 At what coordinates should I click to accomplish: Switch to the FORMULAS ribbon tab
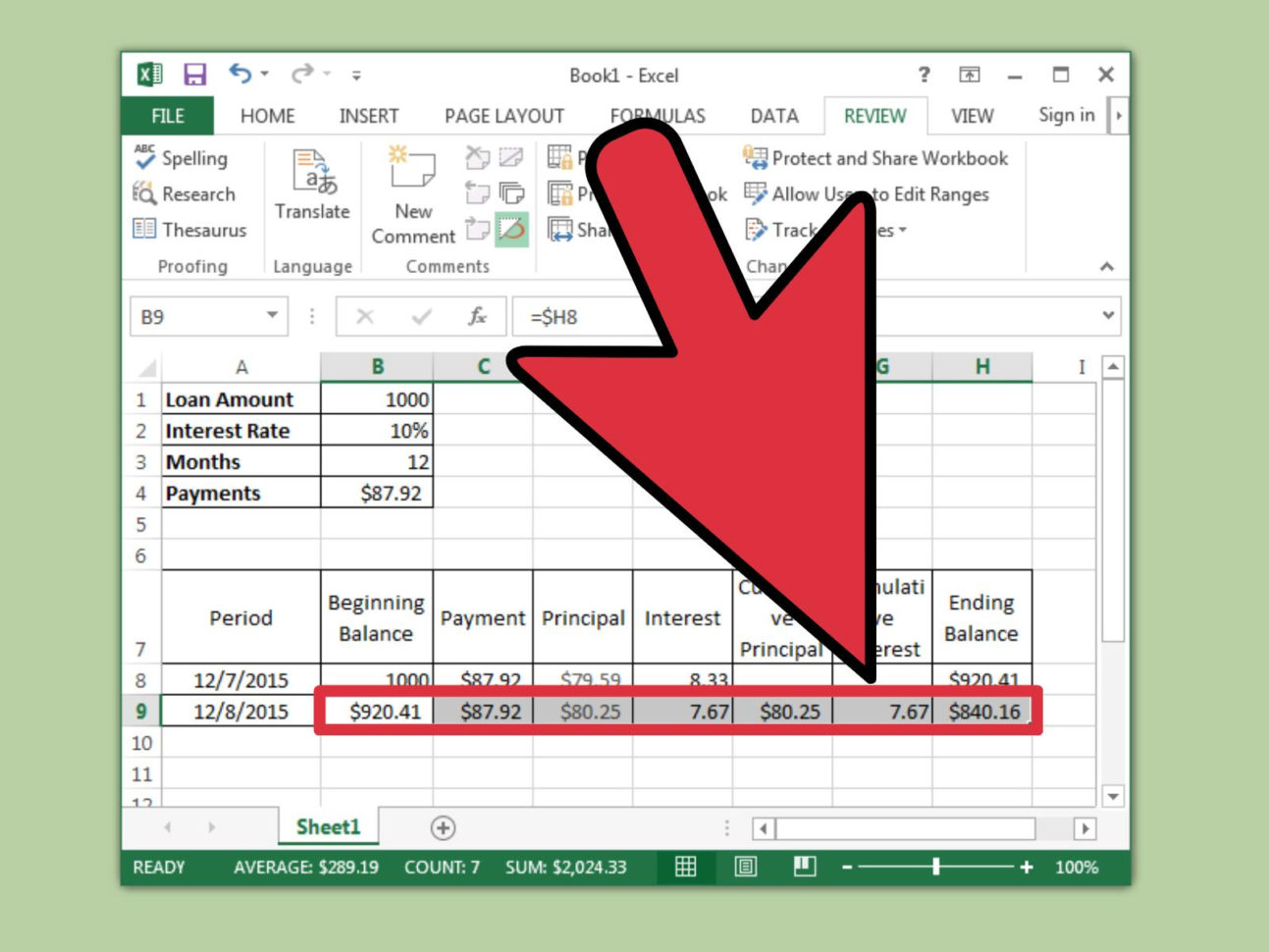(658, 115)
